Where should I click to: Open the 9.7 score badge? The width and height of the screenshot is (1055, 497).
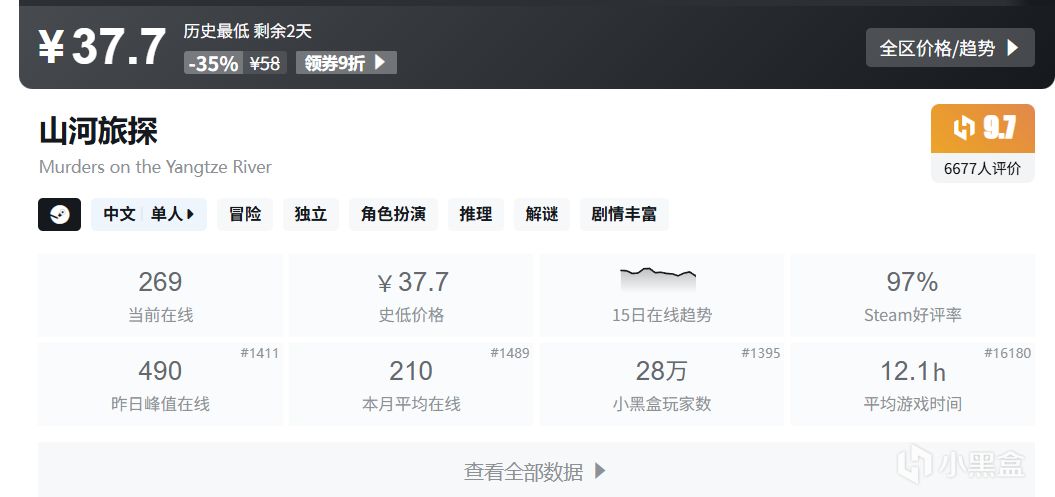[x=983, y=128]
